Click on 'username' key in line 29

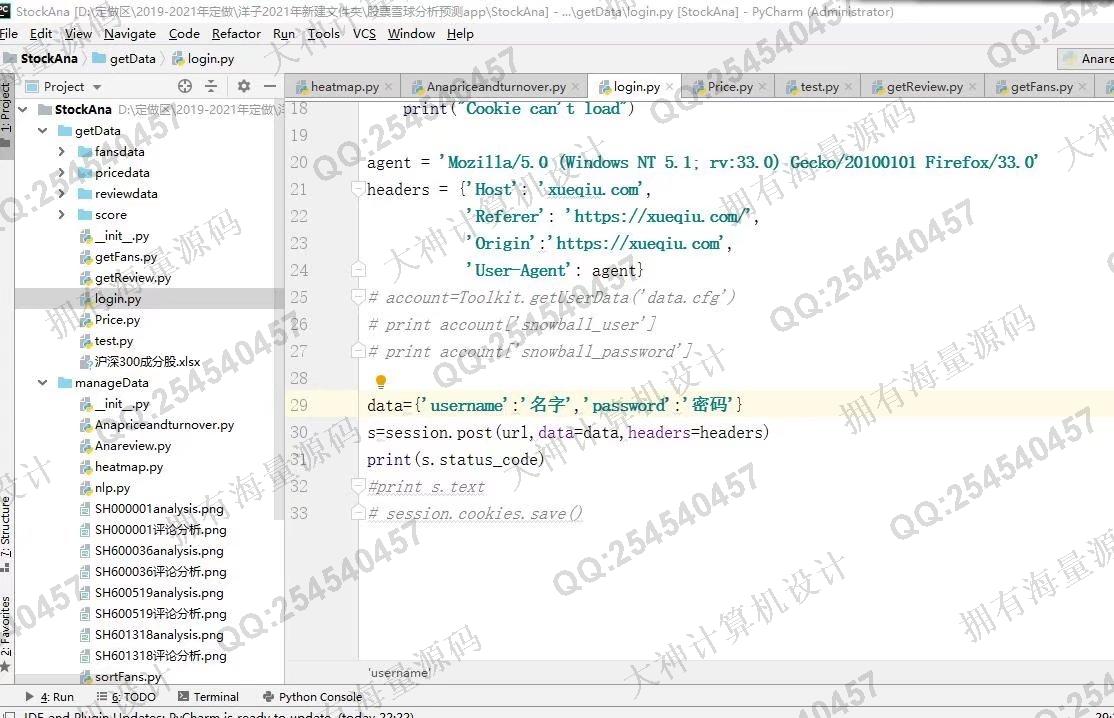coord(464,405)
